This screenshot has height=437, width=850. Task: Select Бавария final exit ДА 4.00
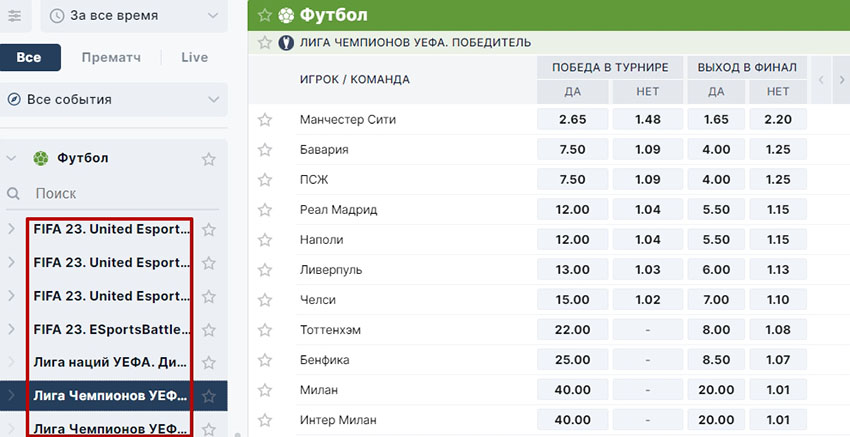click(x=716, y=150)
